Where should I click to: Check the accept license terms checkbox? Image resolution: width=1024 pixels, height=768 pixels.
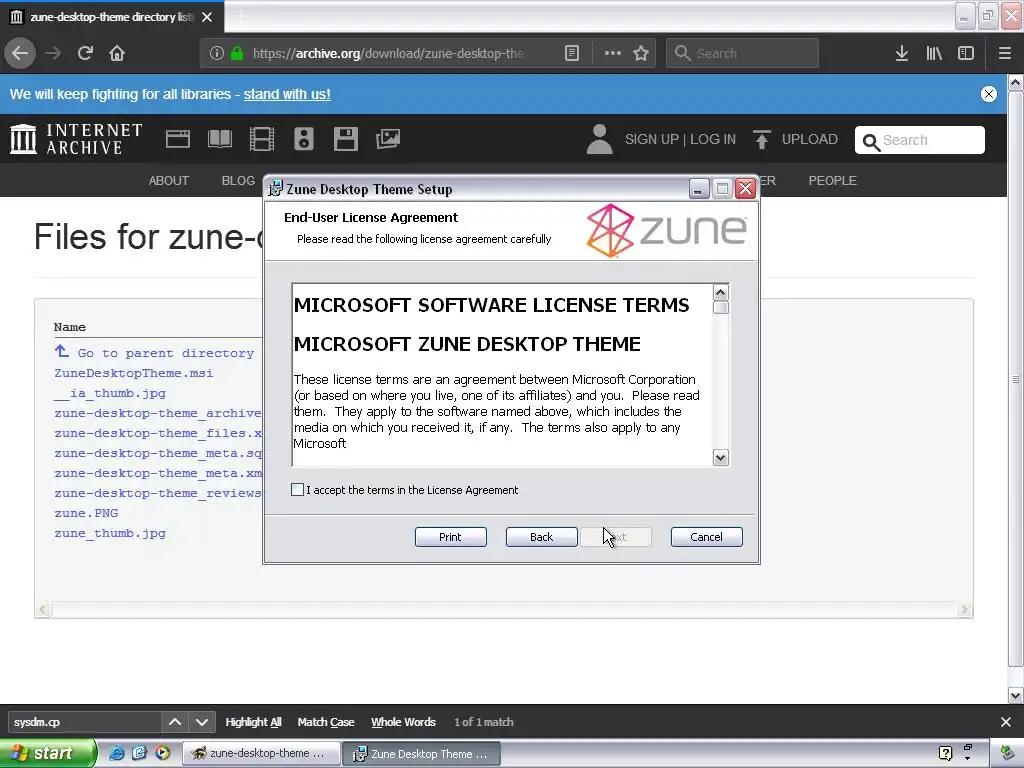(297, 490)
